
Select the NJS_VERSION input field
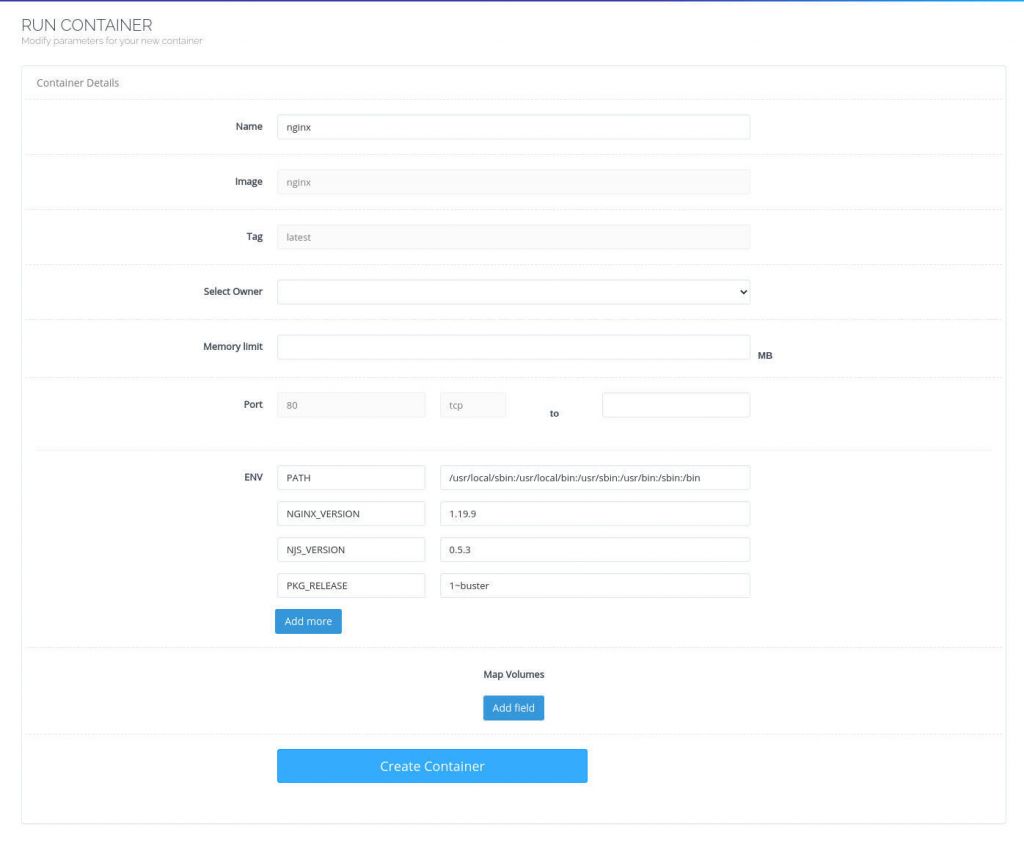click(351, 549)
